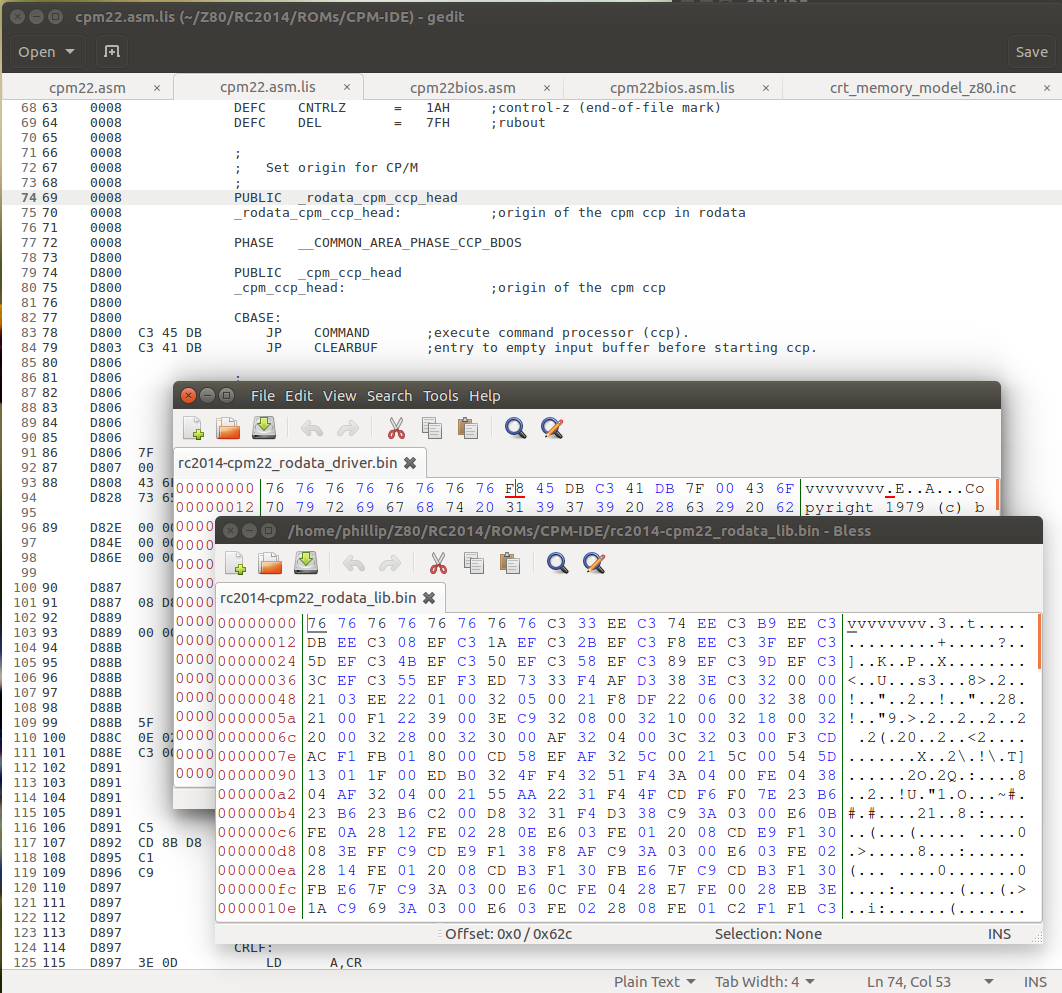The width and height of the screenshot is (1062, 993).
Task: Click Find and Replace icon in rodata_driver window
Action: coord(552,428)
